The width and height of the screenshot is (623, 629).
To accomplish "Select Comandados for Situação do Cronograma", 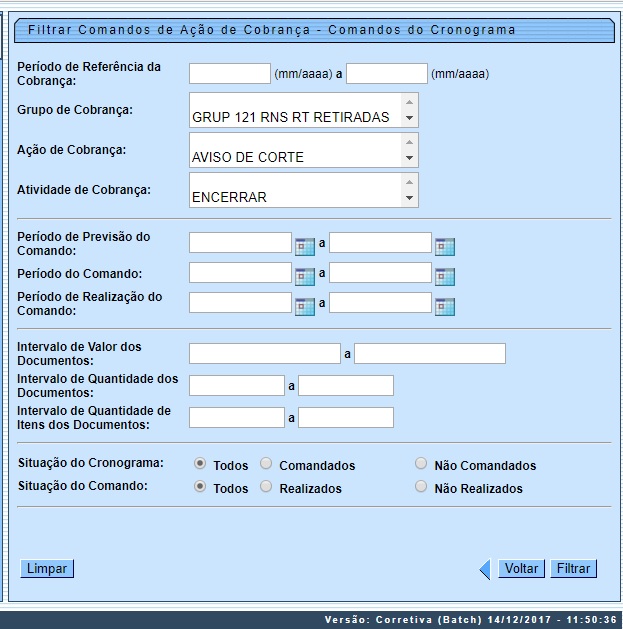I will (x=266, y=464).
